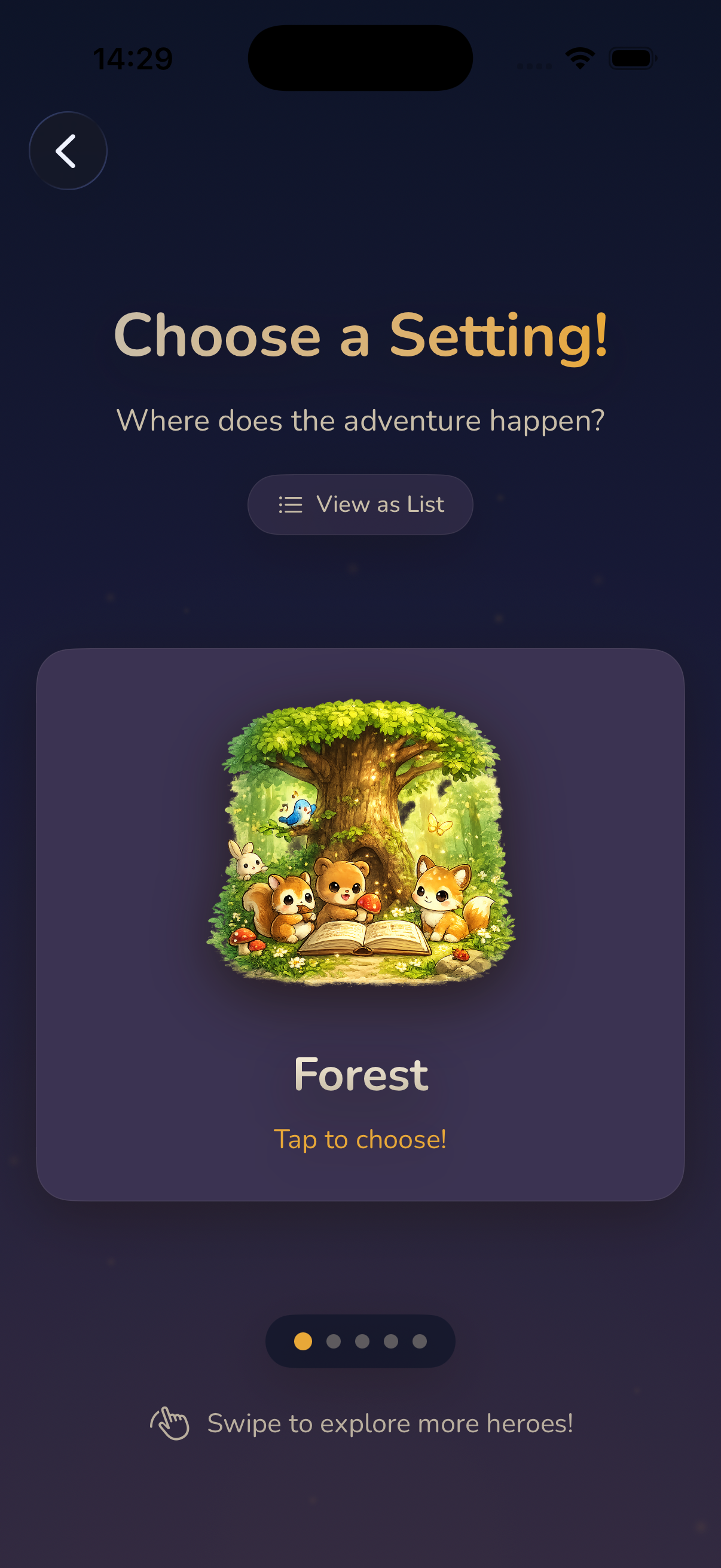Viewport: 721px width, 1568px height.
Task: Tap the Forest title on the card
Action: (361, 1075)
